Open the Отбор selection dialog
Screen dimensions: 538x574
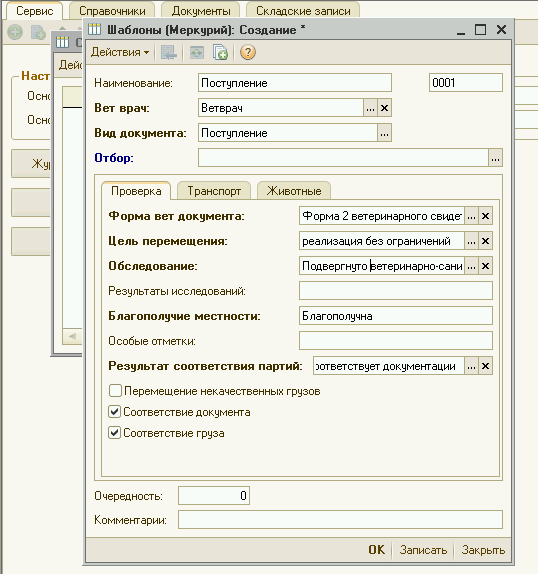tap(496, 158)
